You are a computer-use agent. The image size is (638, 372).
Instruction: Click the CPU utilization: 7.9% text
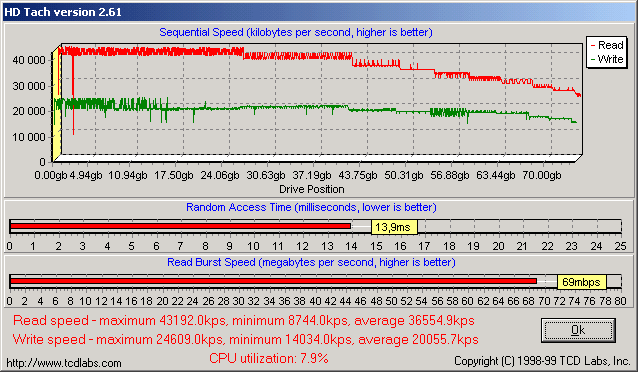coord(269,358)
